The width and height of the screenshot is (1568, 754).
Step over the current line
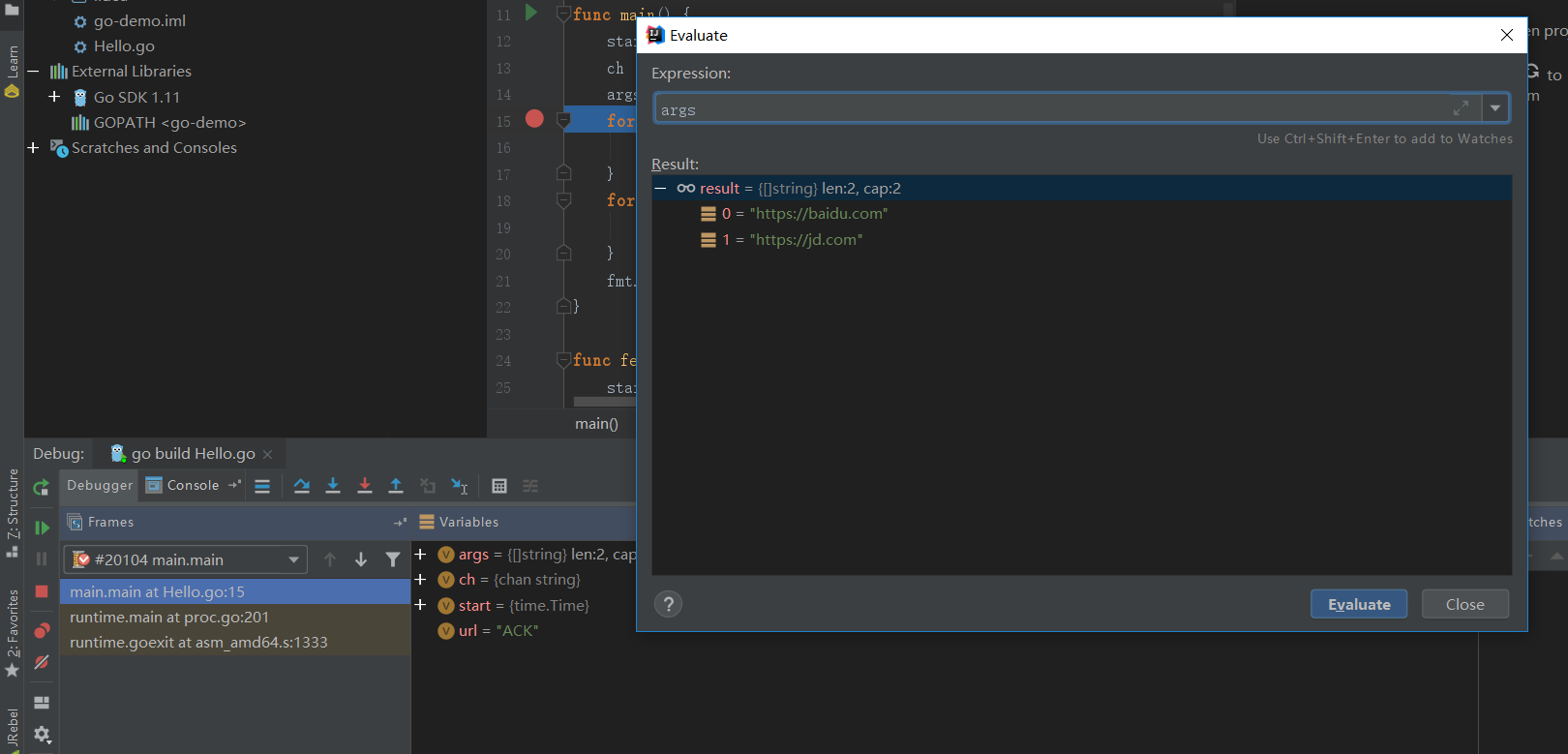coord(302,486)
